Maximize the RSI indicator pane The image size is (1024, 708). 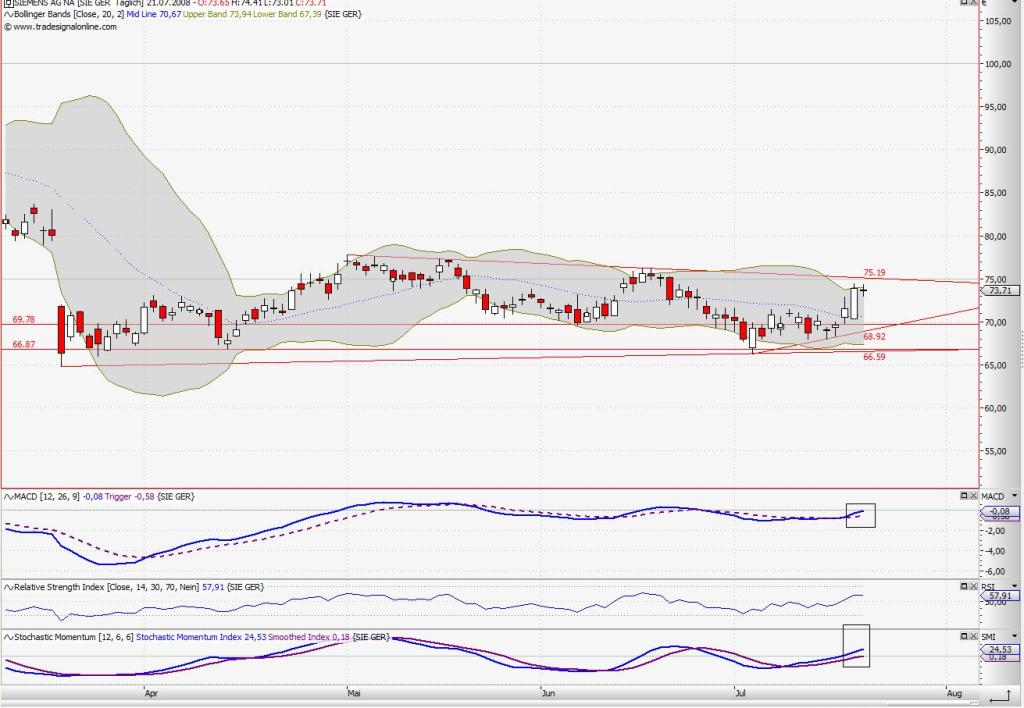[964, 586]
